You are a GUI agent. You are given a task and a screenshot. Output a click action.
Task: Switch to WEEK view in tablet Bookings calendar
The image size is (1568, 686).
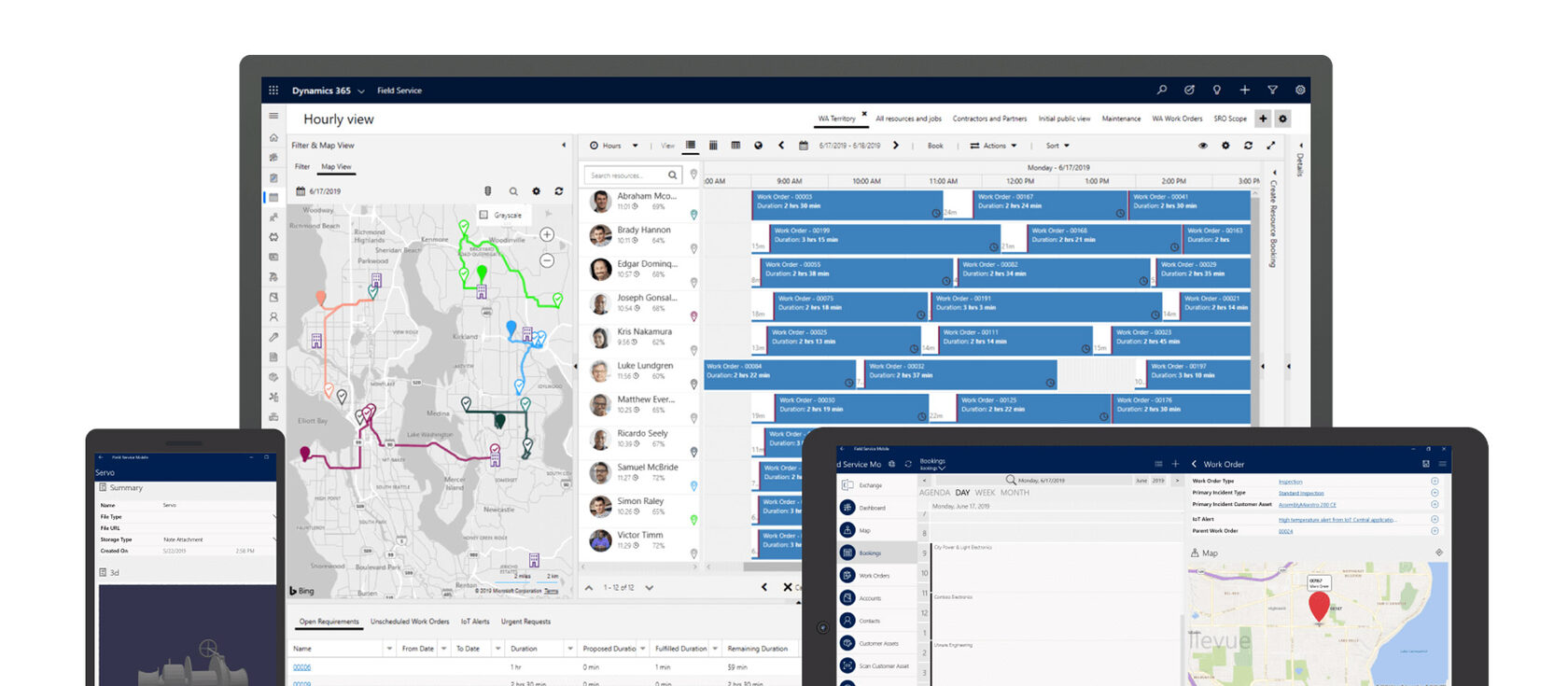tap(985, 493)
